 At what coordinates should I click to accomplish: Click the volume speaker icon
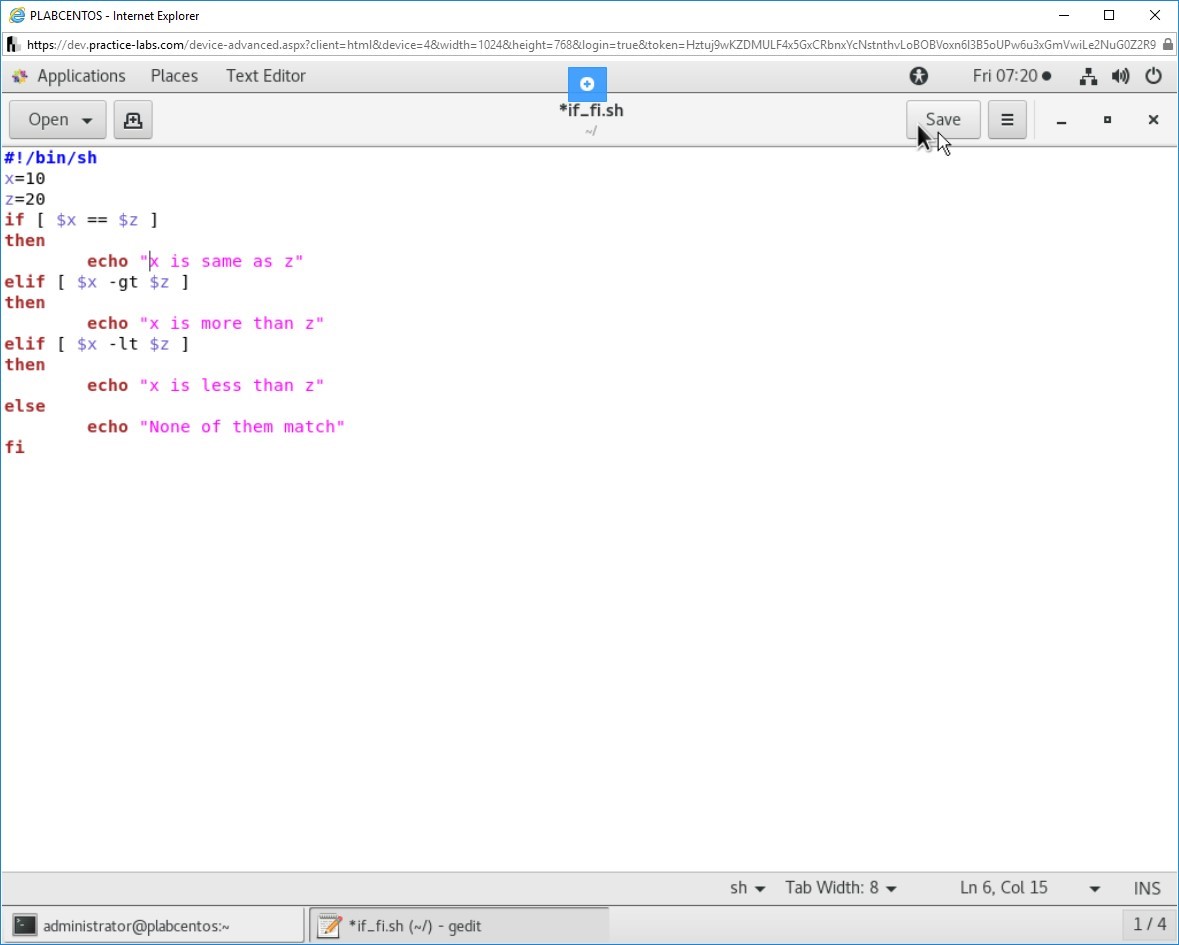[1120, 76]
